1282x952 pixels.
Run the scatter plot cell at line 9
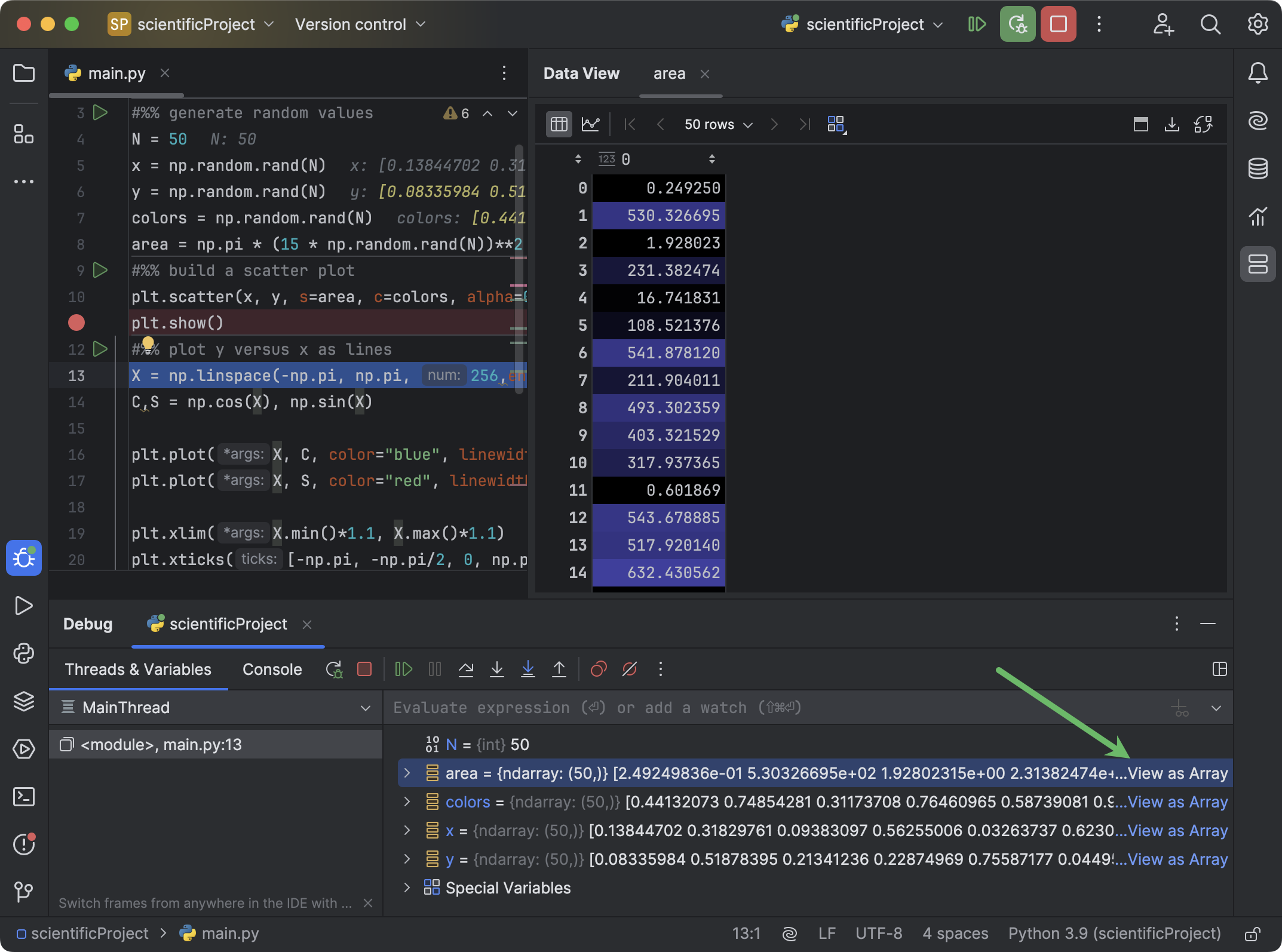[100, 270]
